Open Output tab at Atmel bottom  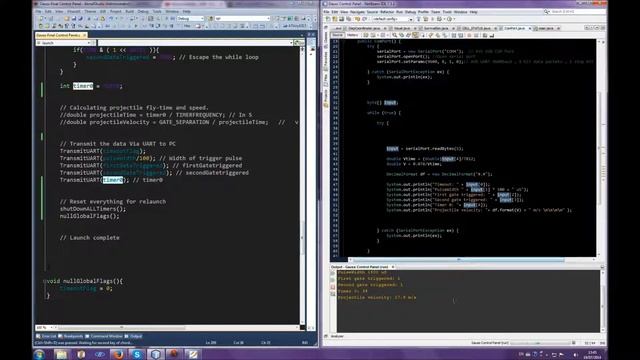[x=133, y=336]
